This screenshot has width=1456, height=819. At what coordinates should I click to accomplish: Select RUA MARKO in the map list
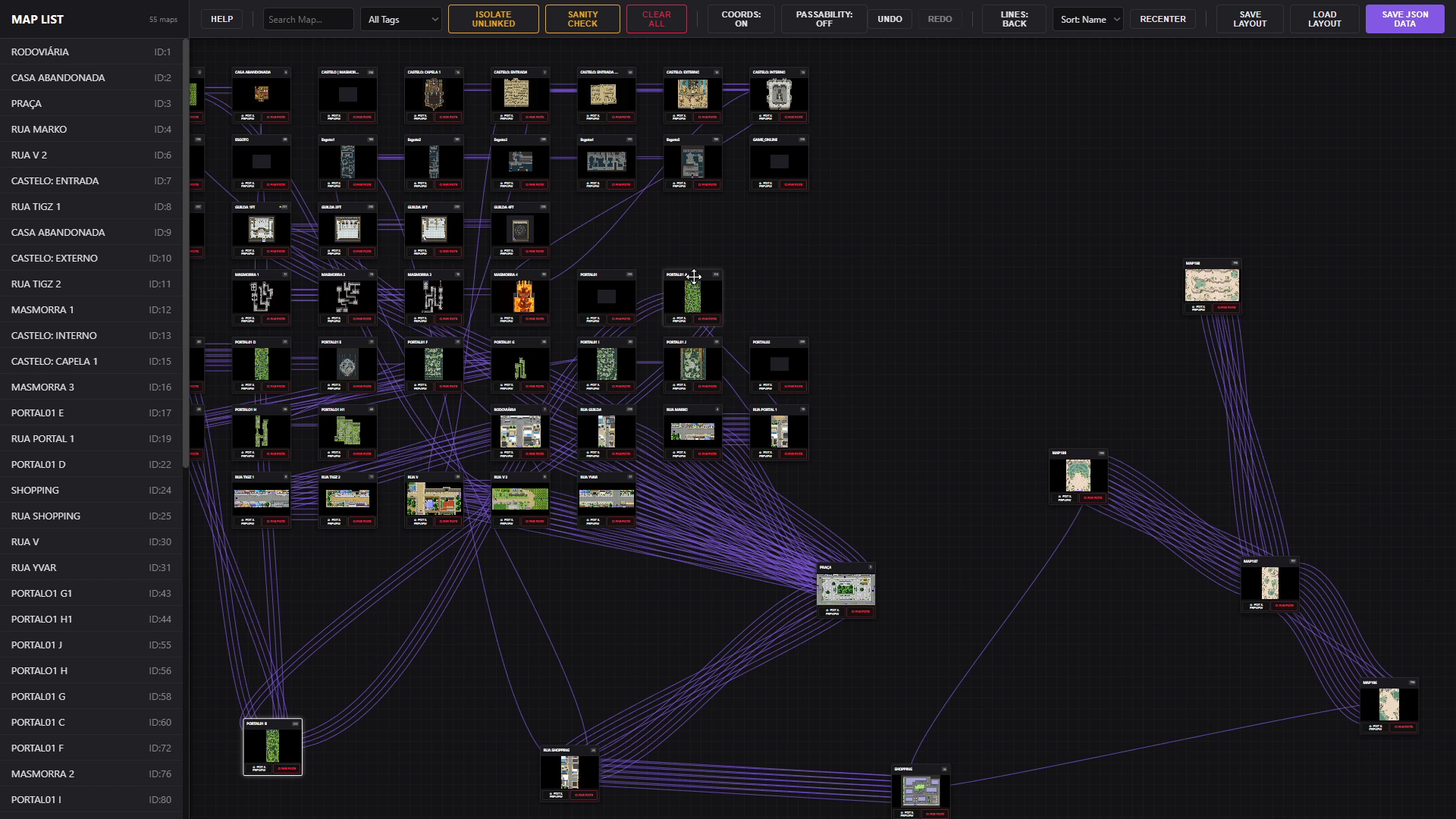91,129
